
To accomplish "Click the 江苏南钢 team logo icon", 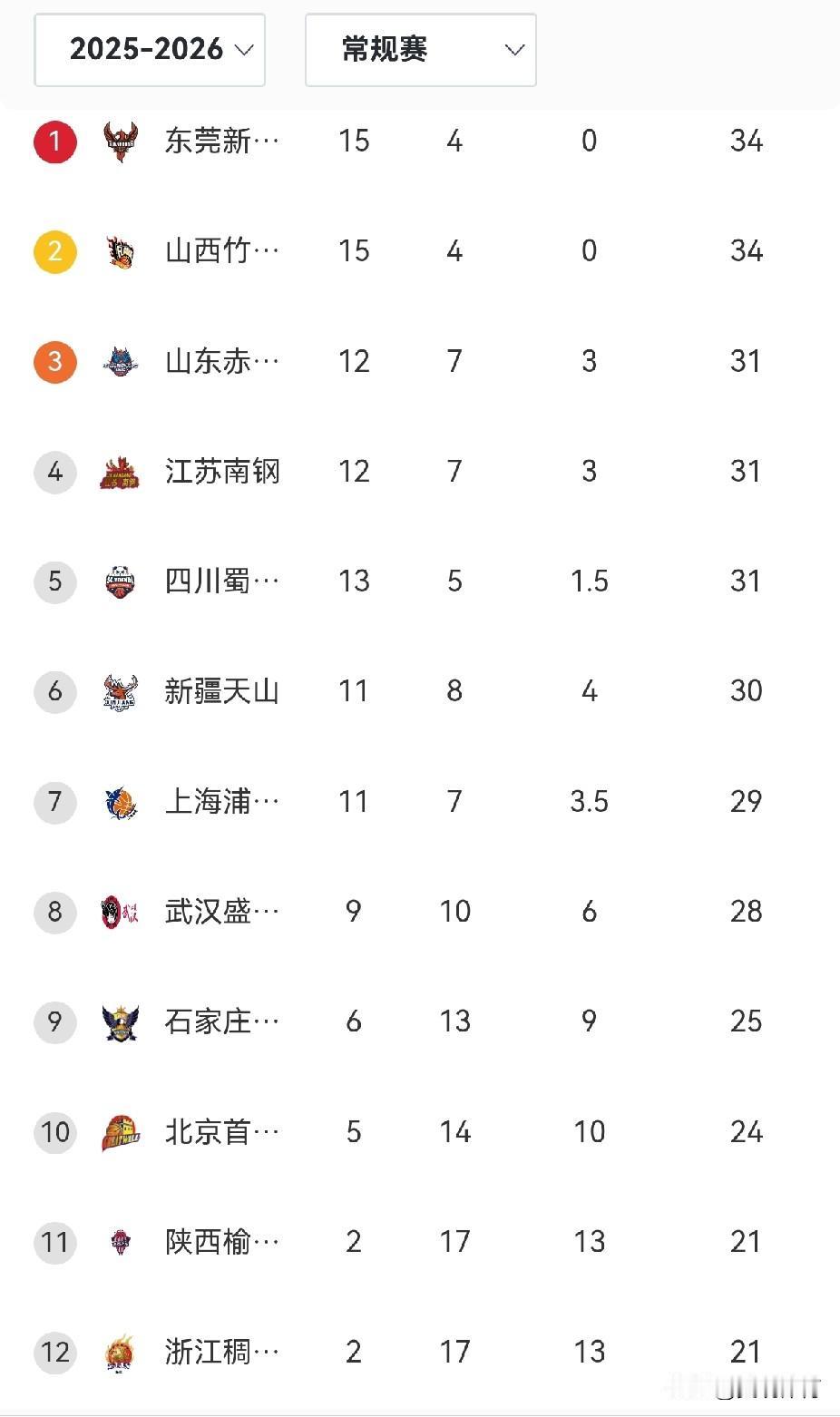I will click(120, 472).
